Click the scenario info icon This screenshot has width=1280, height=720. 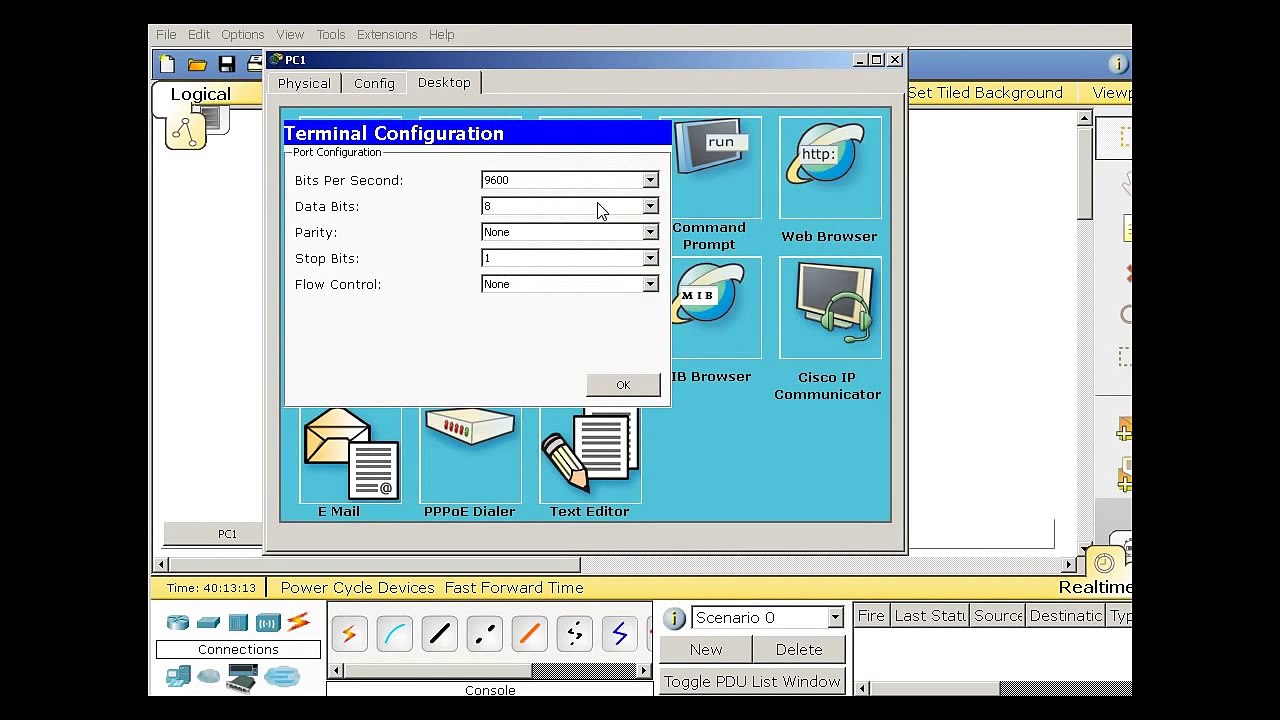click(674, 618)
